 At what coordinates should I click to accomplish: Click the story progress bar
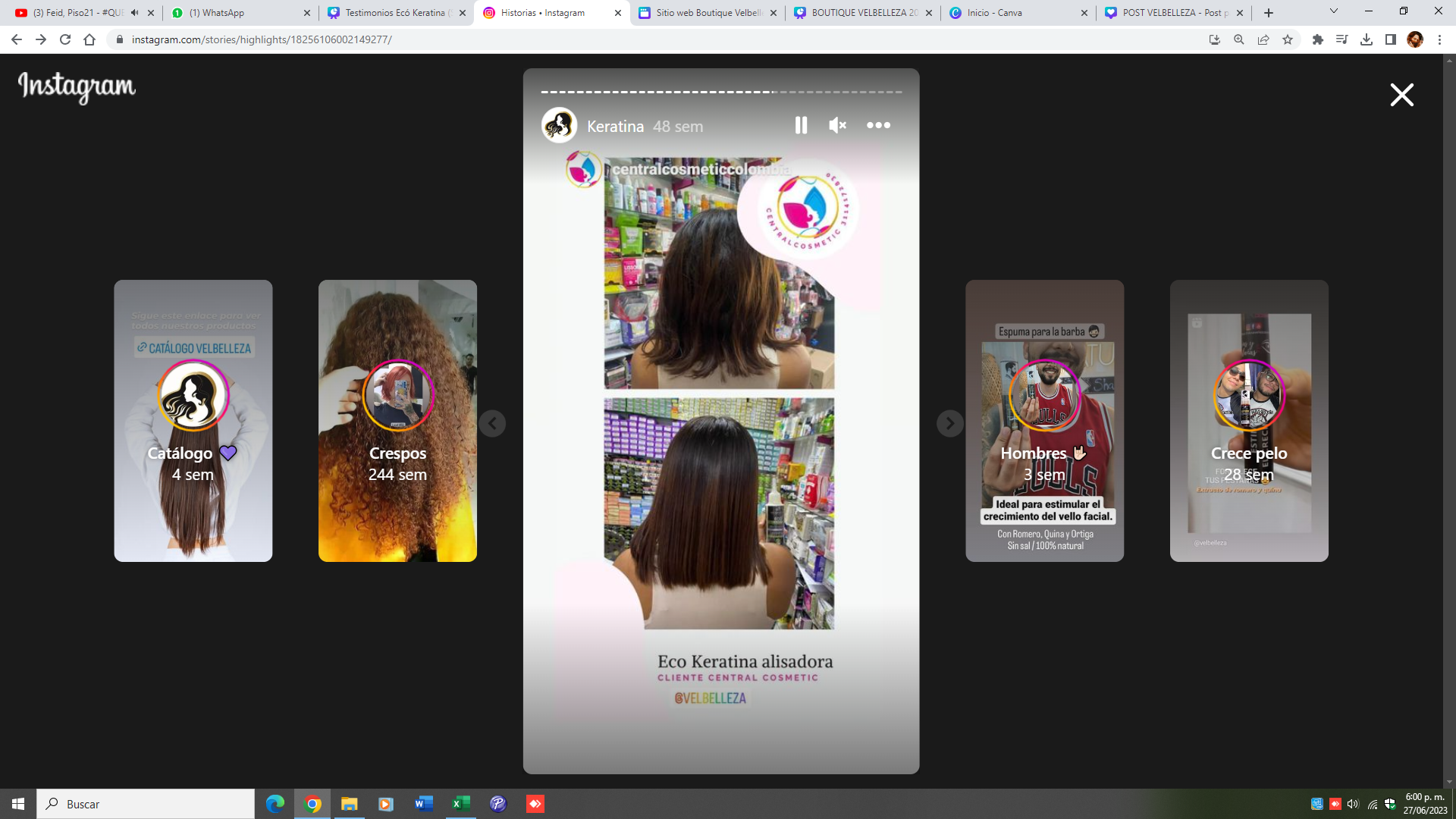(720, 92)
